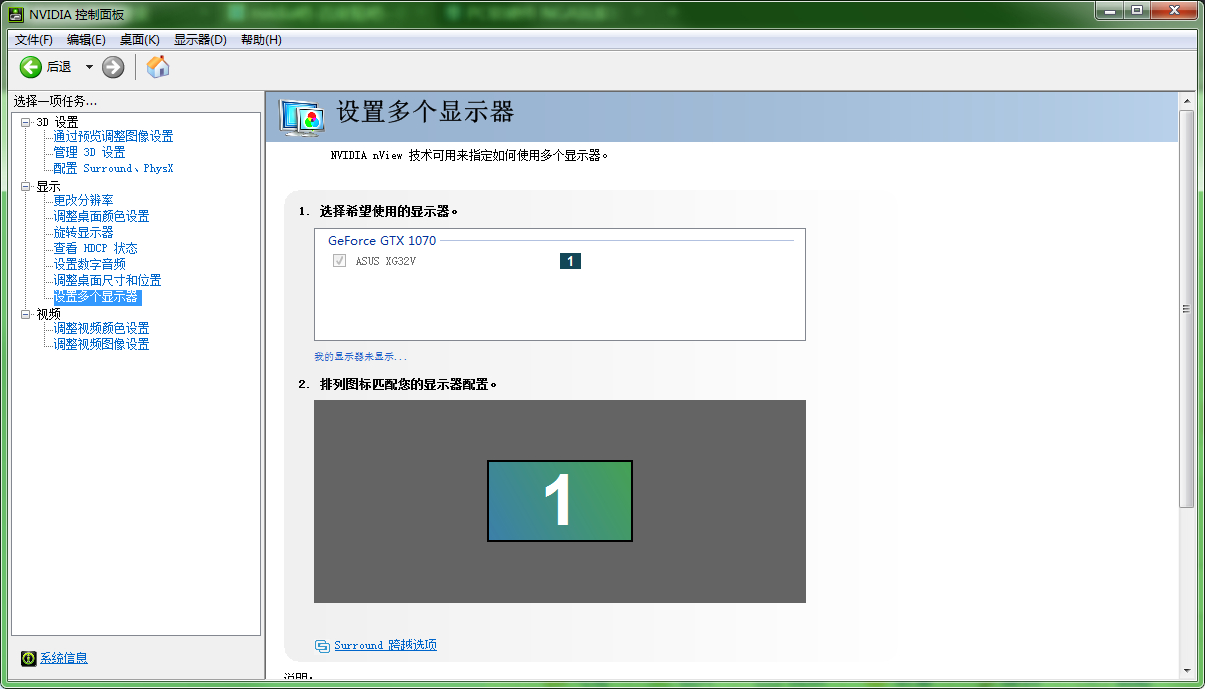
Task: Click the vertical scrollbar thumb
Action: (x=1187, y=308)
